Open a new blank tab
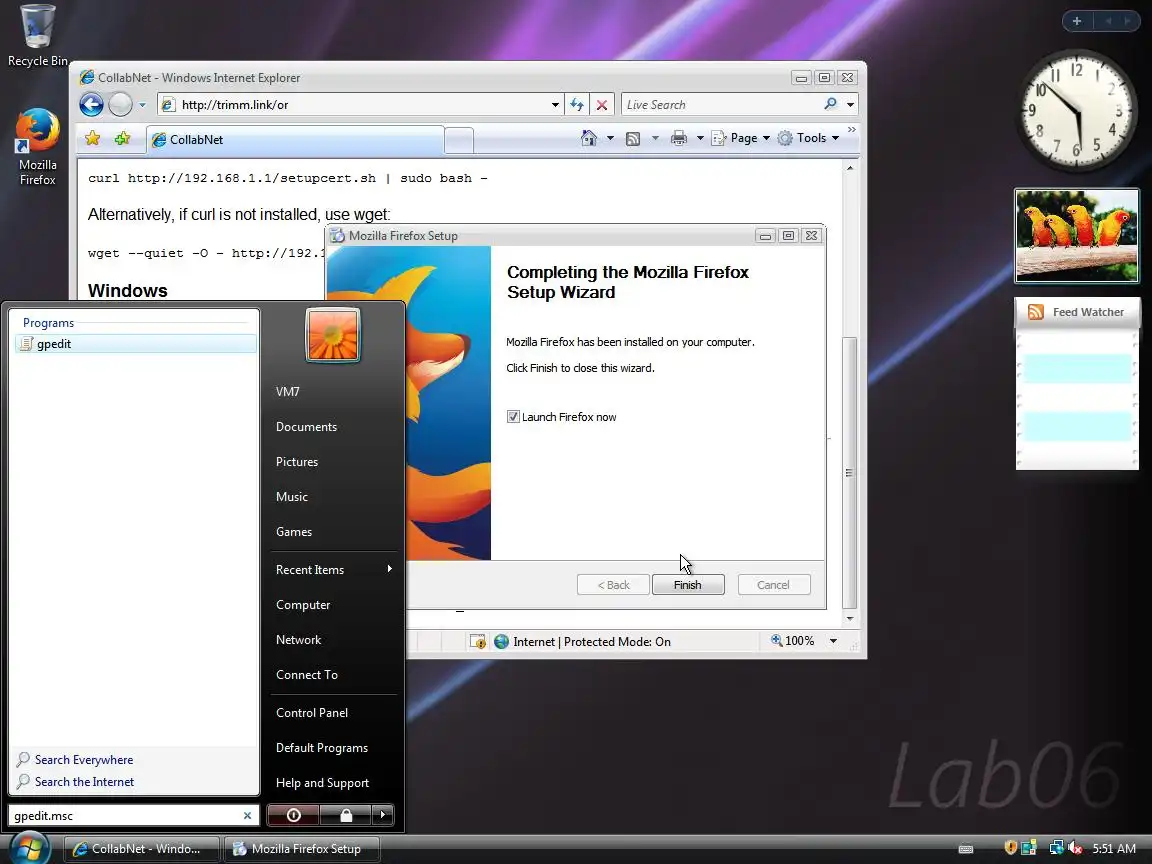 pyautogui.click(x=459, y=140)
